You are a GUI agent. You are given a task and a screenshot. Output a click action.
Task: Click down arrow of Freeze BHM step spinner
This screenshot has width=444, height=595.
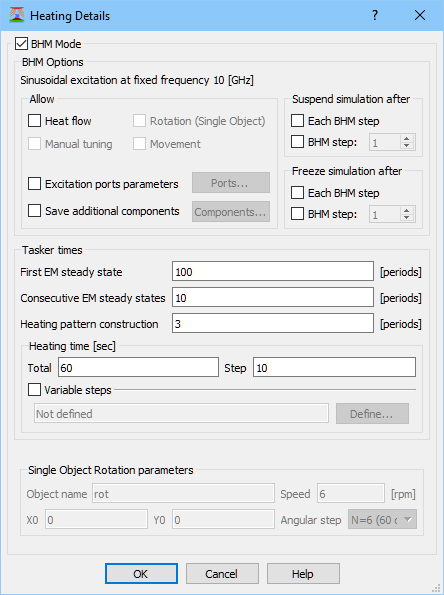(407, 217)
